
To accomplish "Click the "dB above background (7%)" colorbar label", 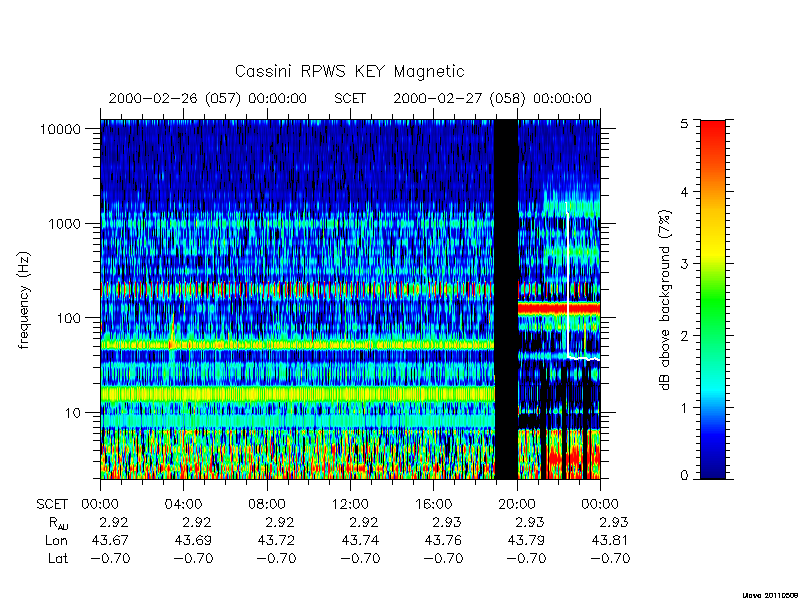I will (665, 300).
